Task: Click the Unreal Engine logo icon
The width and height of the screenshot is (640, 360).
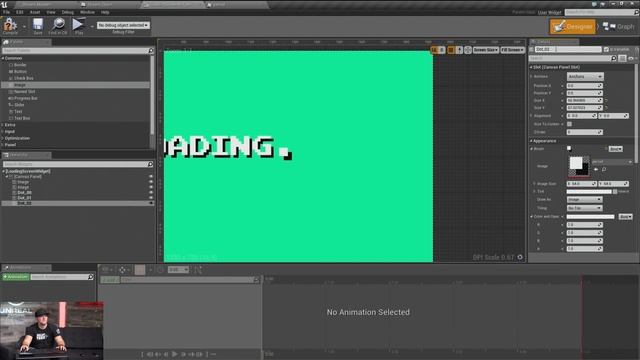Action: pos(5,5)
